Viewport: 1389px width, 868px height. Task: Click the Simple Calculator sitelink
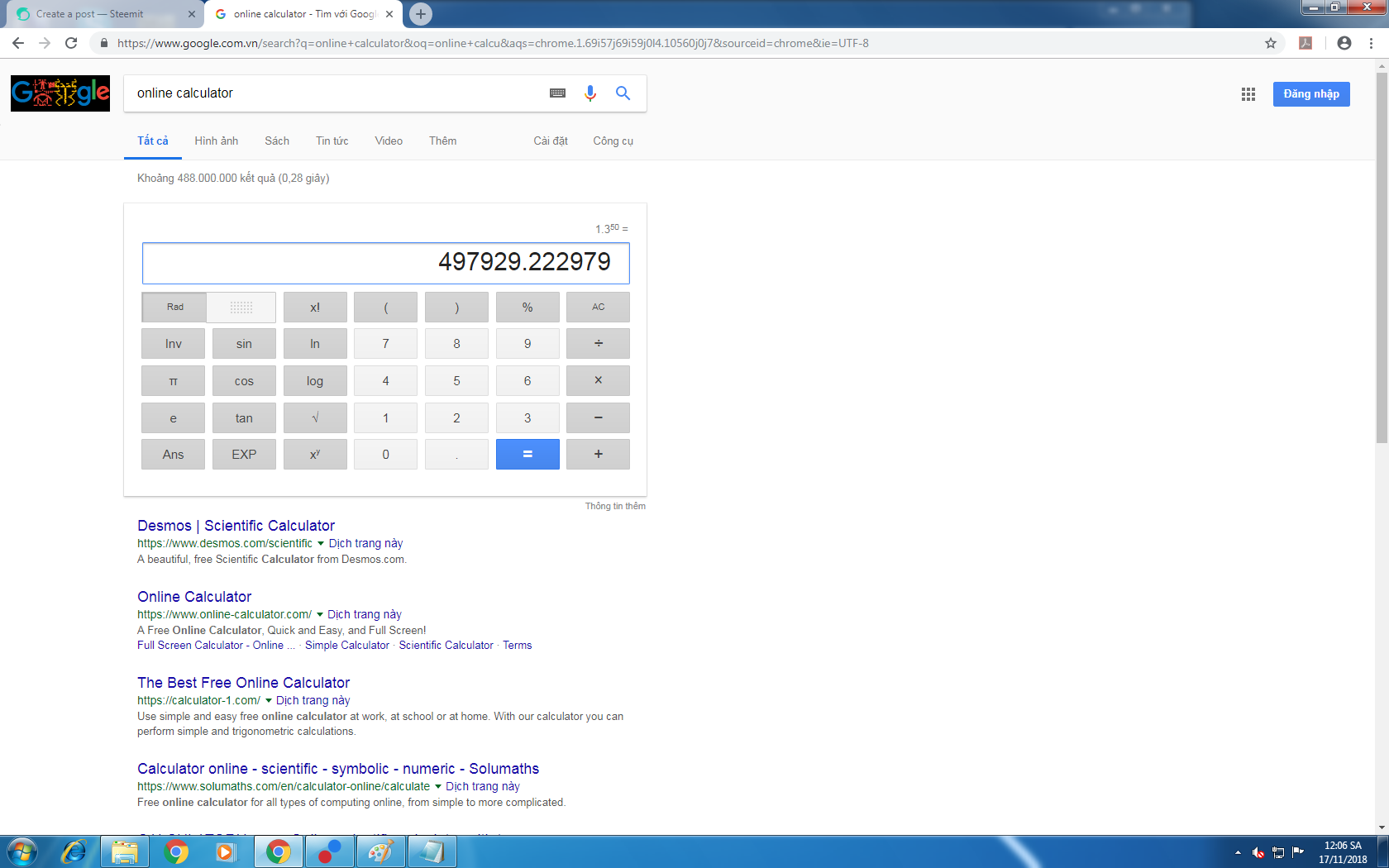pyautogui.click(x=347, y=646)
